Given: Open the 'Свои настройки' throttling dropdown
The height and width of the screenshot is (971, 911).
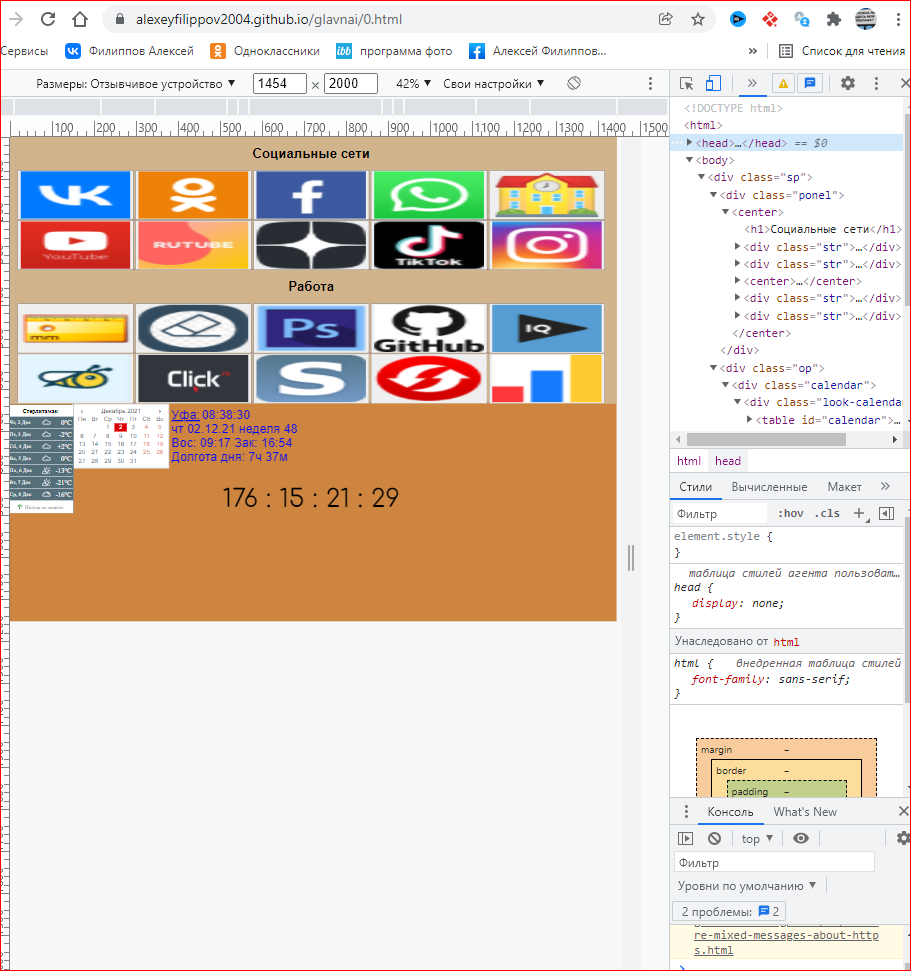Looking at the screenshot, I should (494, 84).
